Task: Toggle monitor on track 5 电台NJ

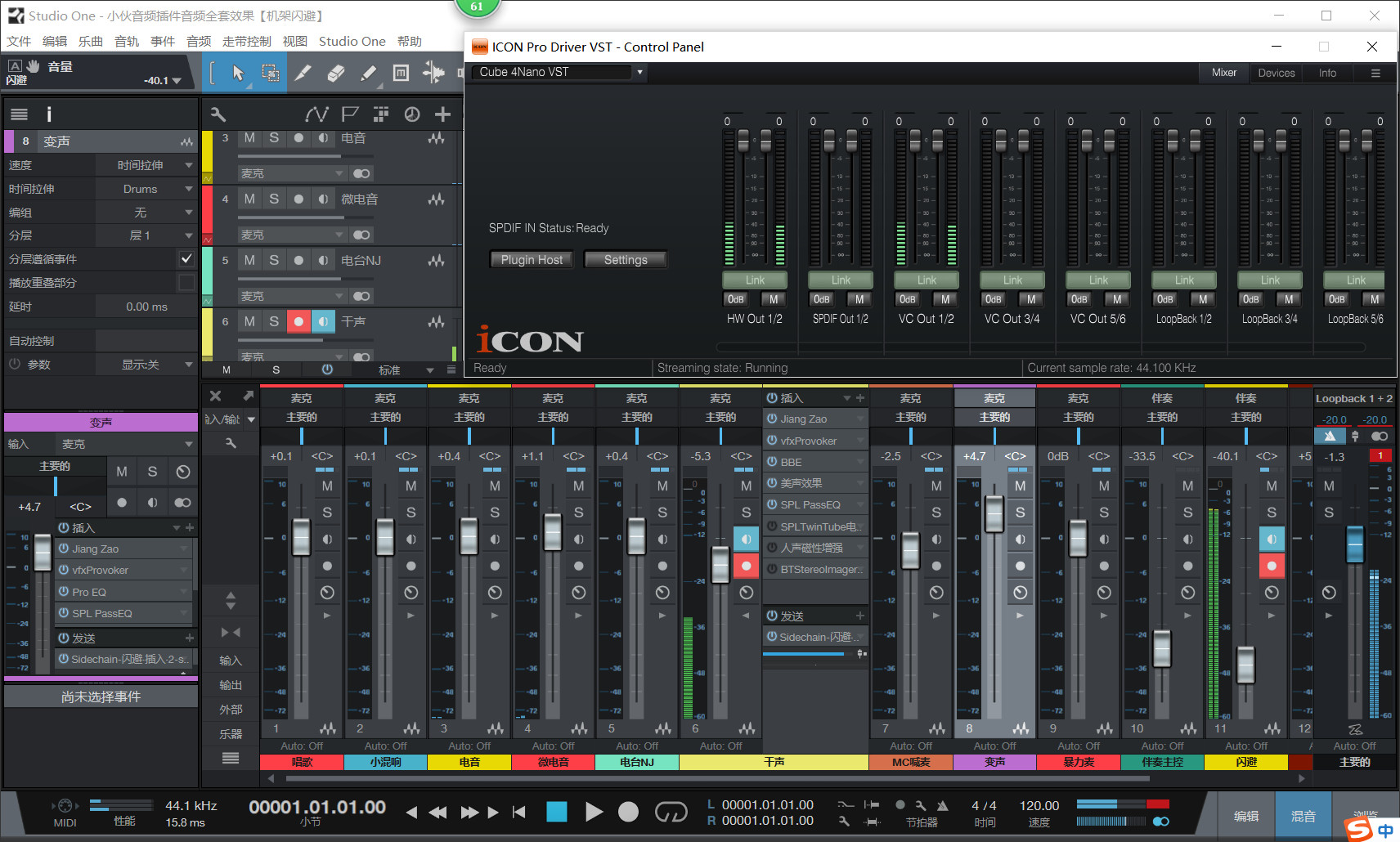Action: click(x=323, y=260)
